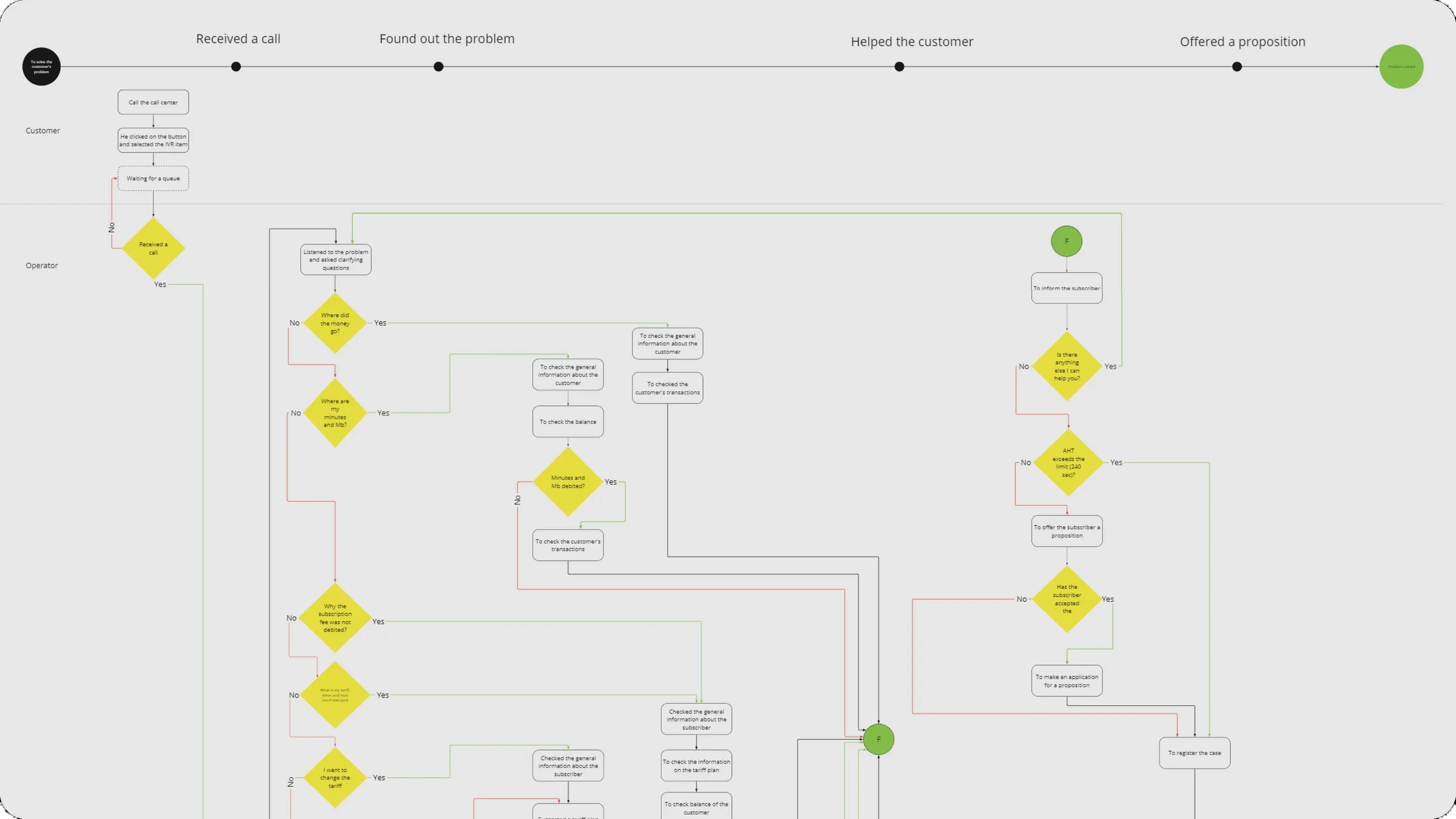Viewport: 1456px width, 819px height.
Task: Click the 'Helped the customer' stage heading
Action: (x=912, y=42)
